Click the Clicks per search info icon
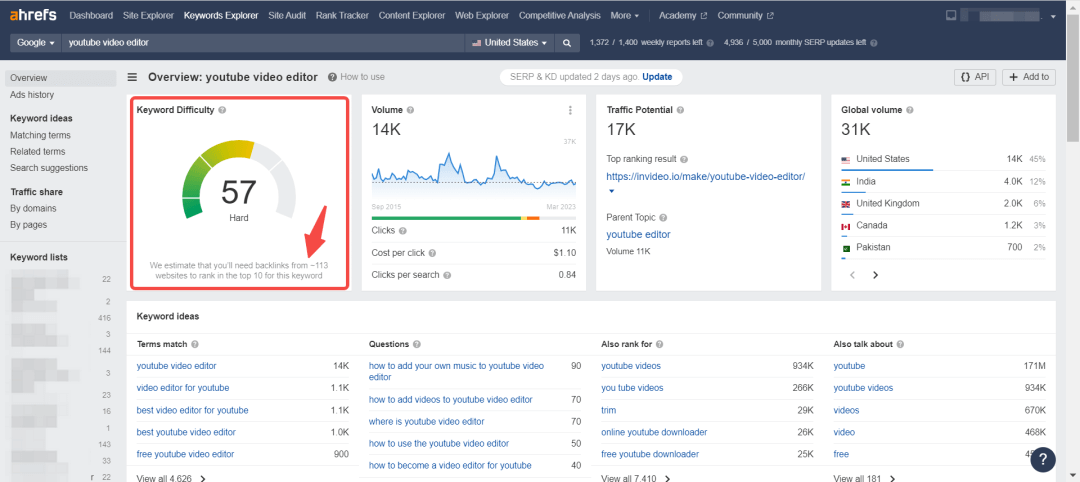Viewport: 1080px width, 482px height. pyautogui.click(x=447, y=275)
